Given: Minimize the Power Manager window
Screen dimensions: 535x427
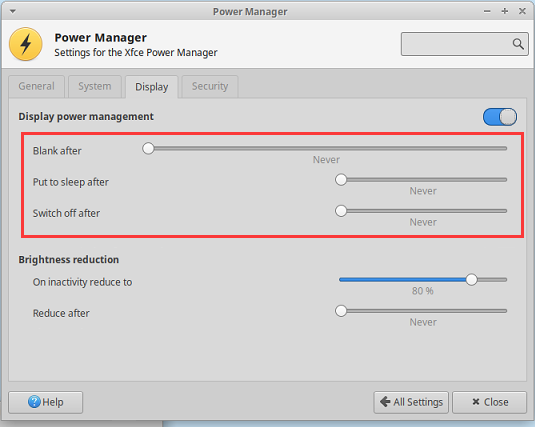Looking at the screenshot, I should click(x=487, y=12).
